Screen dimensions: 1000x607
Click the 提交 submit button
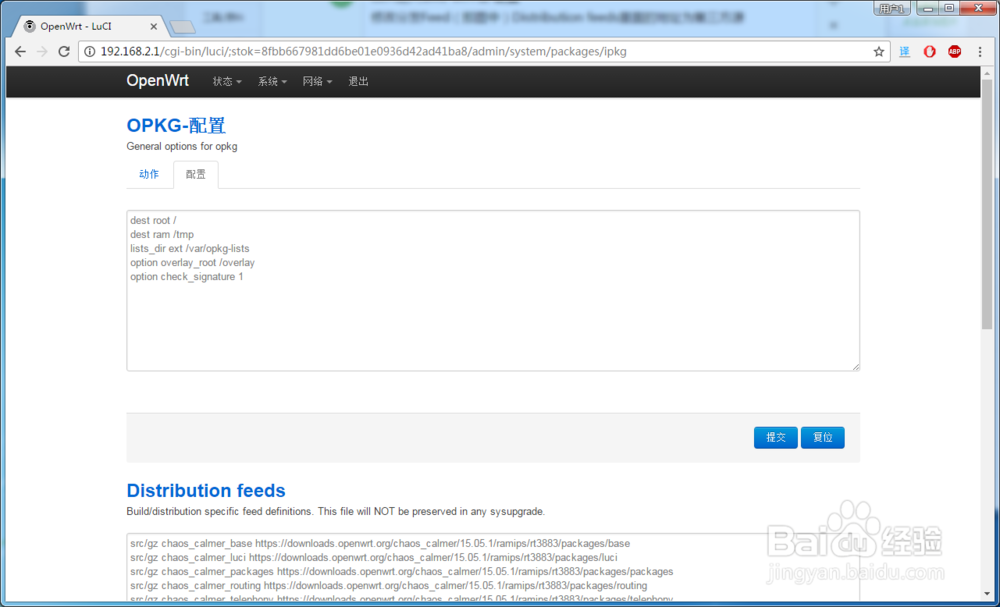tap(776, 437)
